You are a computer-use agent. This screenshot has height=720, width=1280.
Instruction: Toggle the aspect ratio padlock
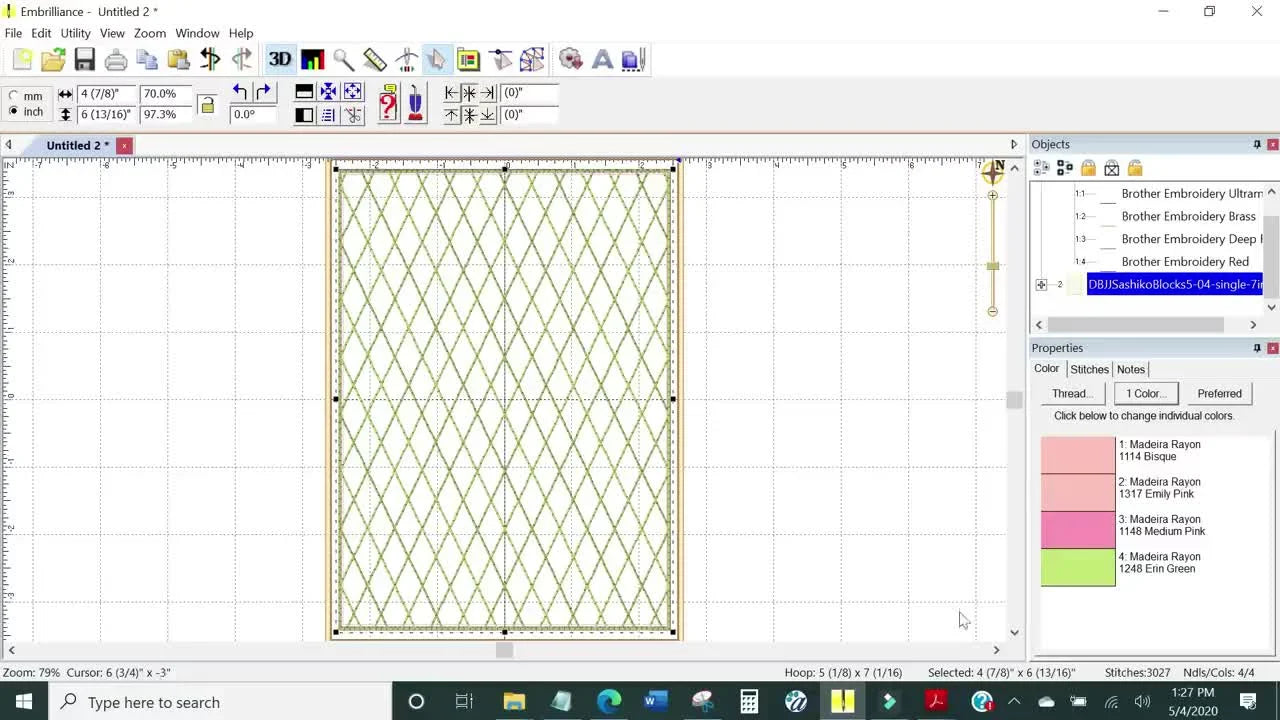pyautogui.click(x=207, y=104)
